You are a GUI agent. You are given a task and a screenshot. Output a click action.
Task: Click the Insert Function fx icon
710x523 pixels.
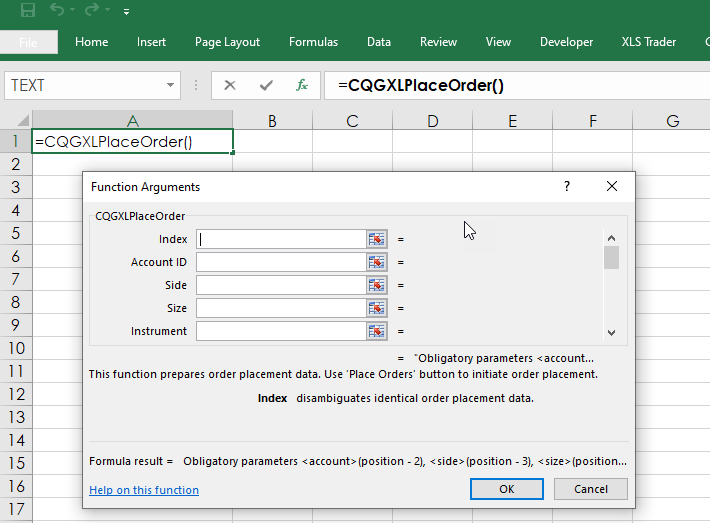pyautogui.click(x=301, y=85)
